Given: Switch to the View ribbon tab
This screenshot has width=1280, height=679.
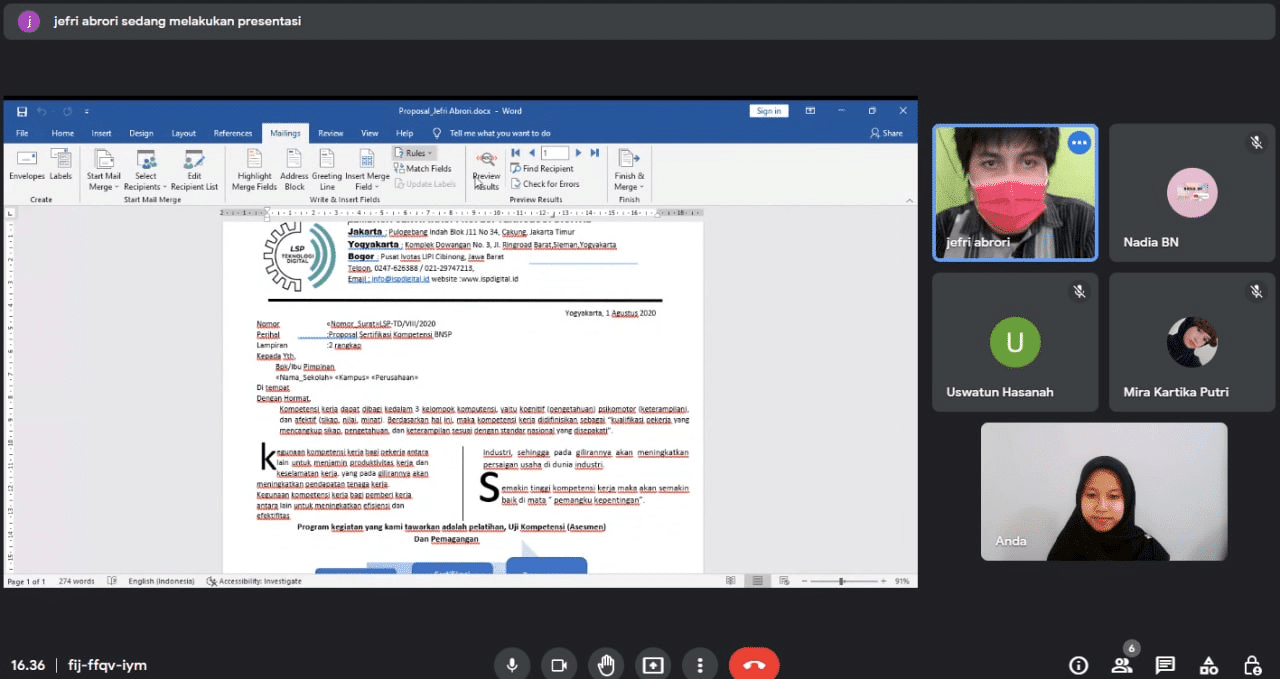Looking at the screenshot, I should 369,133.
